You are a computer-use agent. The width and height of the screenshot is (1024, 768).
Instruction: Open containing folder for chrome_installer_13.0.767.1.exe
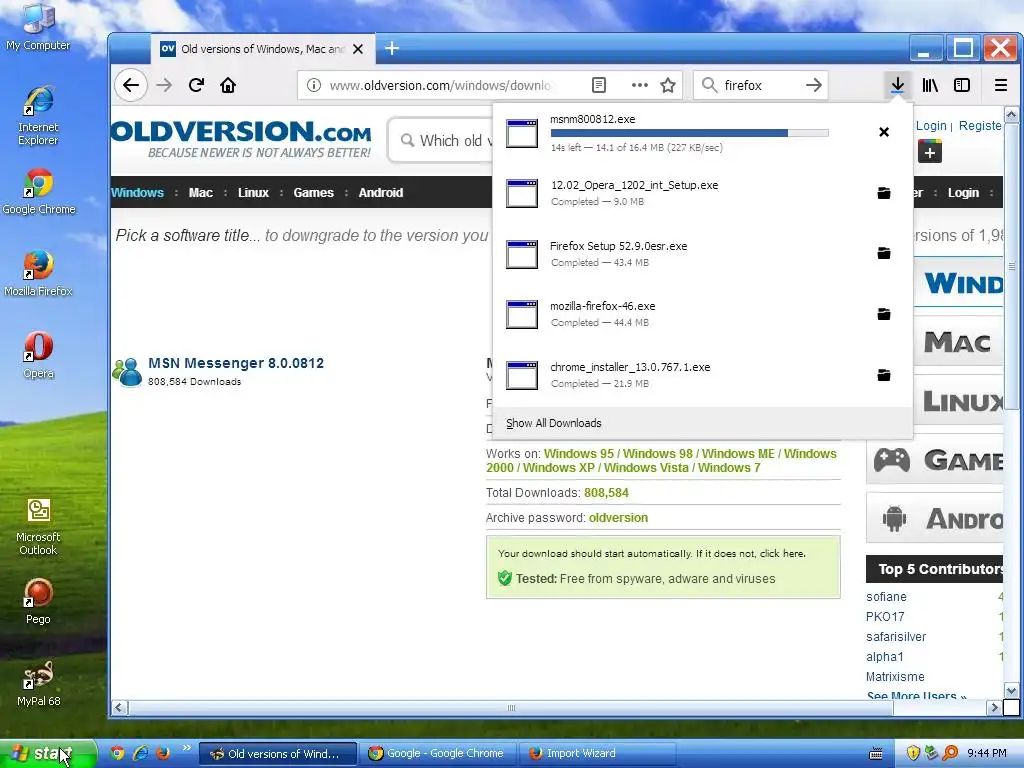pyautogui.click(x=884, y=375)
